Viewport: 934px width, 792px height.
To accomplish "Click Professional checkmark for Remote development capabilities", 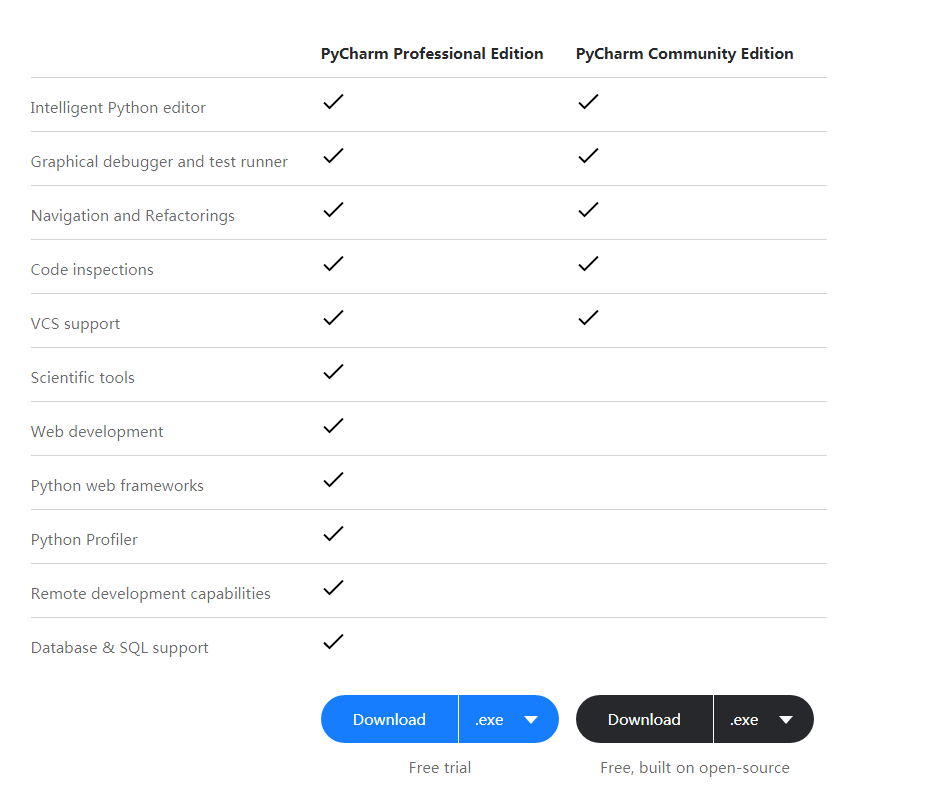I will pos(333,588).
